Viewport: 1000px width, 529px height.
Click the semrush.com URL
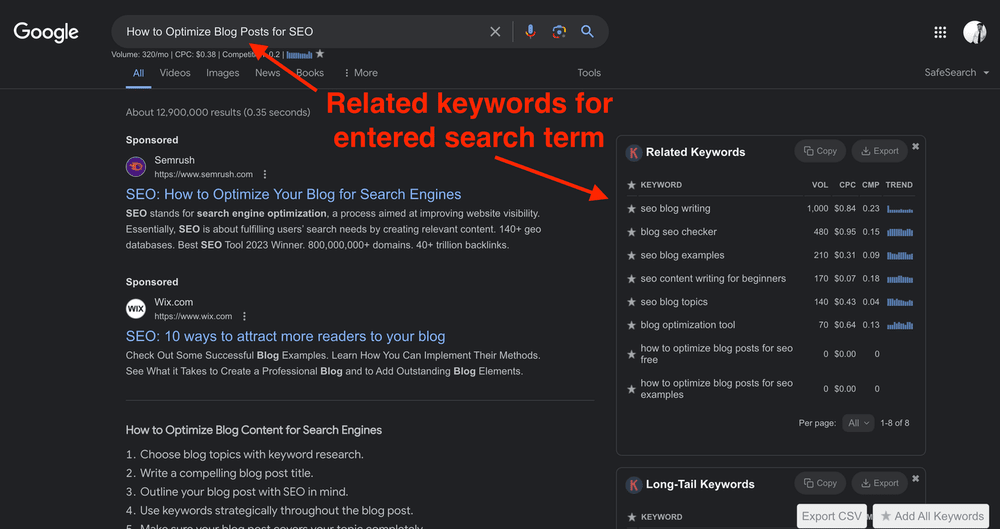pos(203,174)
